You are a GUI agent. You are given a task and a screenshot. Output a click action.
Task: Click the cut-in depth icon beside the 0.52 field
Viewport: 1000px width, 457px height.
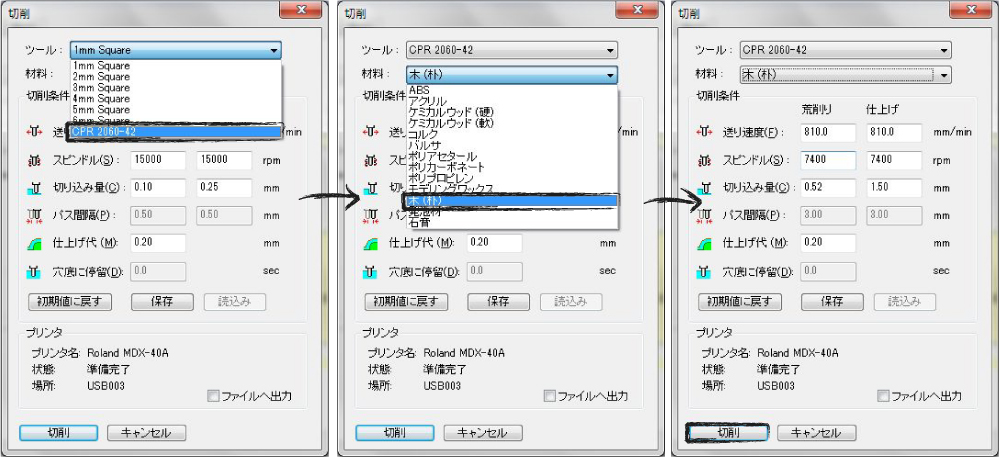point(707,187)
